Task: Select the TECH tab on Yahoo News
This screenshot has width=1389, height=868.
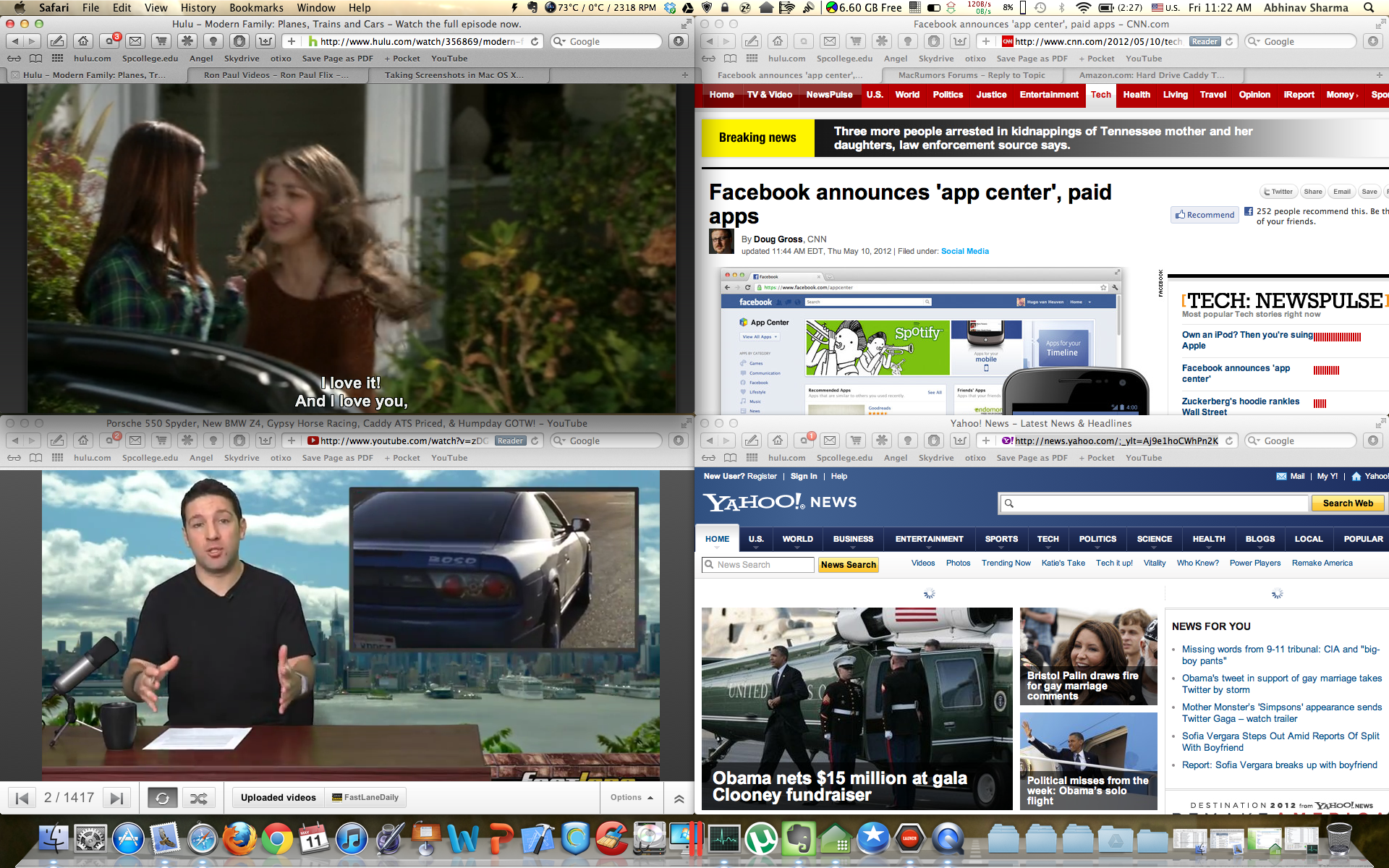Action: point(1048,539)
